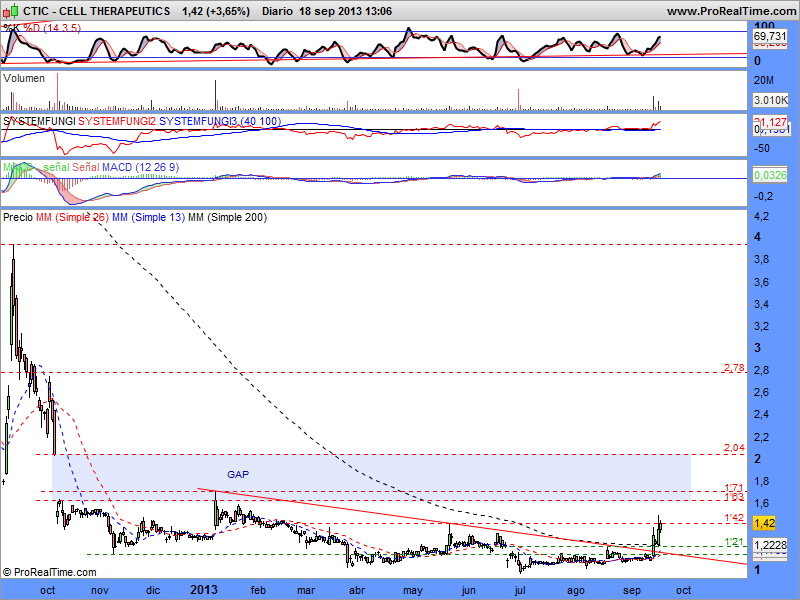Click the 3,2 price axis label
Screen dimensions: 800x600
(x=762, y=326)
